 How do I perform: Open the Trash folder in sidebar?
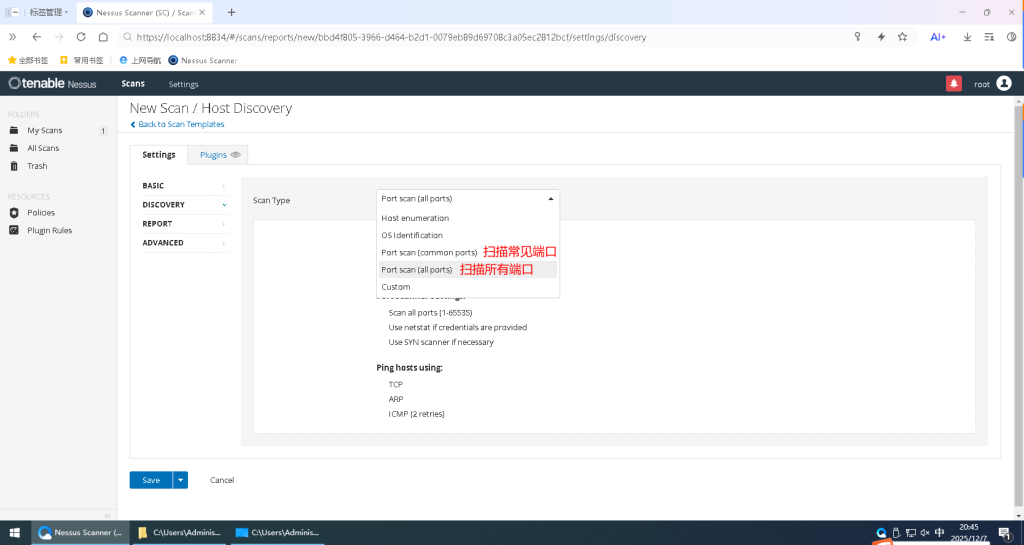coord(37,166)
